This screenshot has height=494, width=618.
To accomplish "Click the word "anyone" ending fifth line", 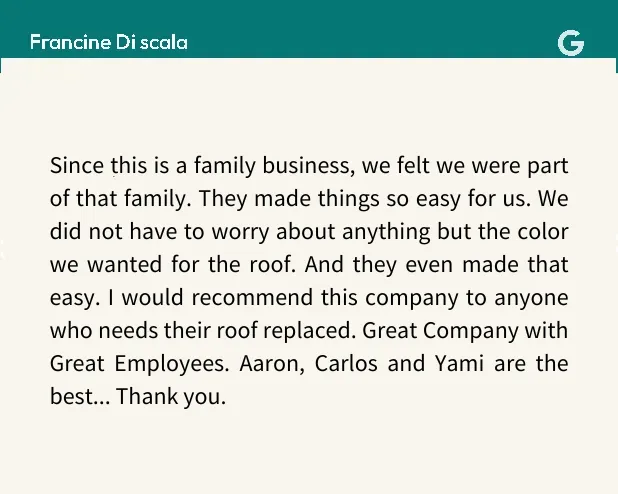I will tap(531, 298).
